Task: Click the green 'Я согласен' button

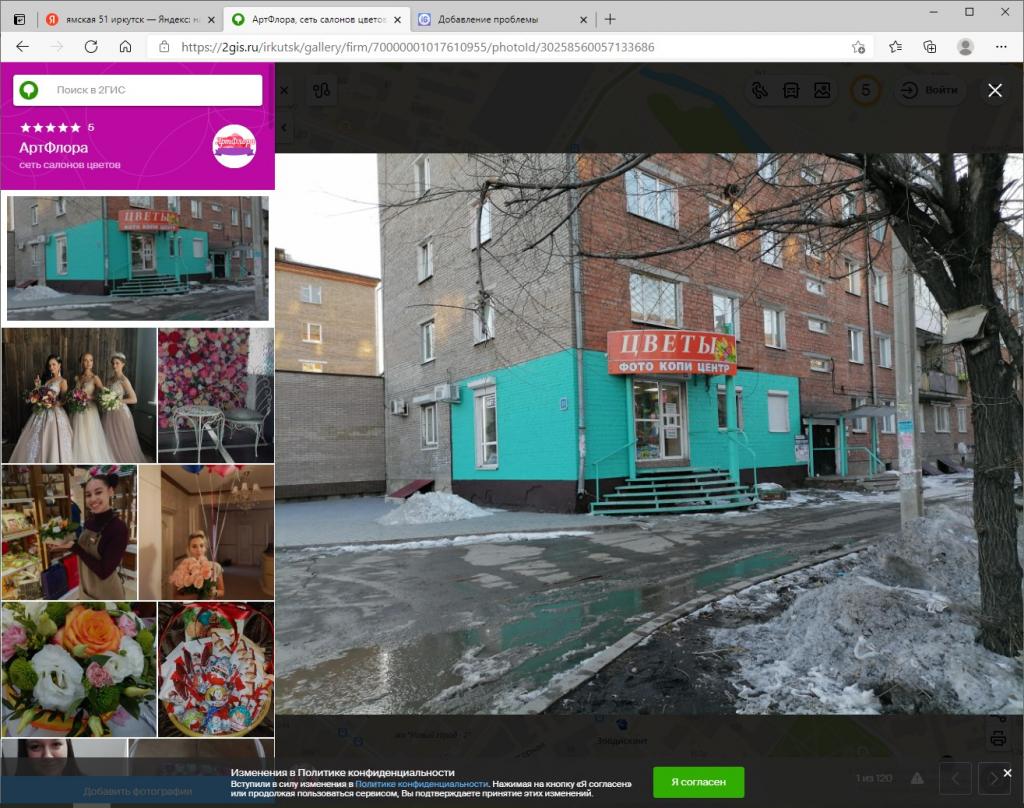Action: (698, 782)
